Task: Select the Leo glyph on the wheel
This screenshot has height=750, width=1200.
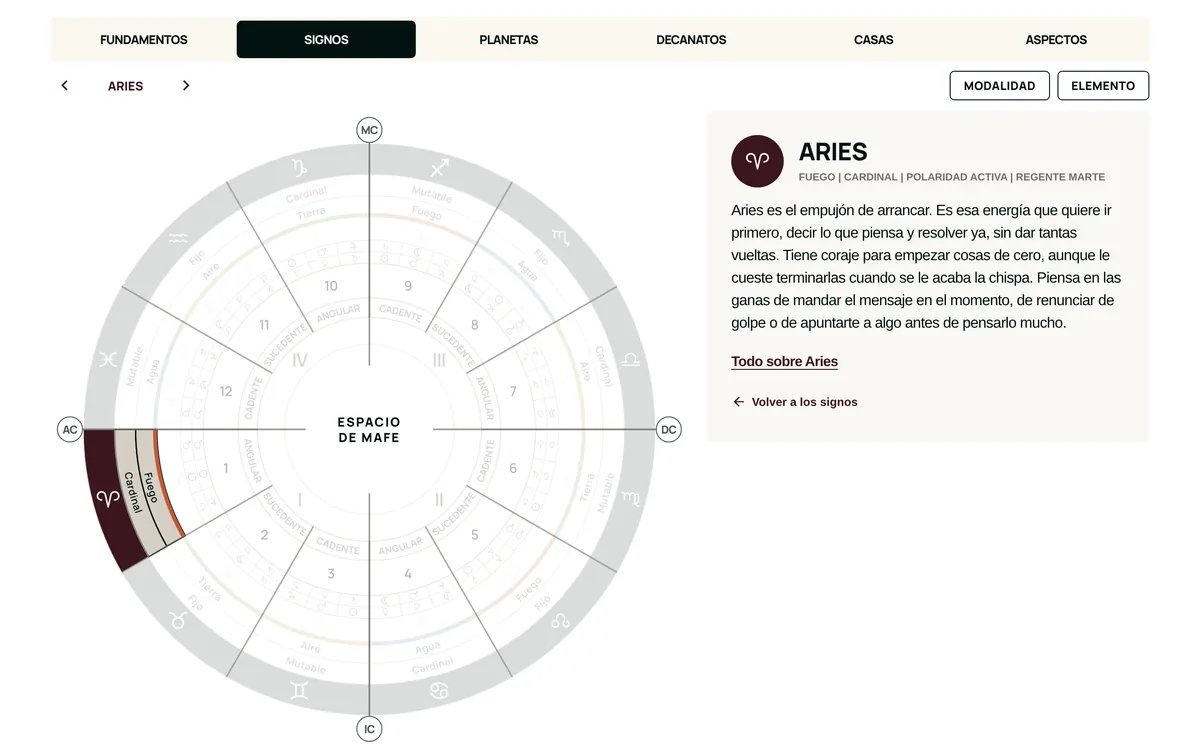Action: click(x=560, y=620)
